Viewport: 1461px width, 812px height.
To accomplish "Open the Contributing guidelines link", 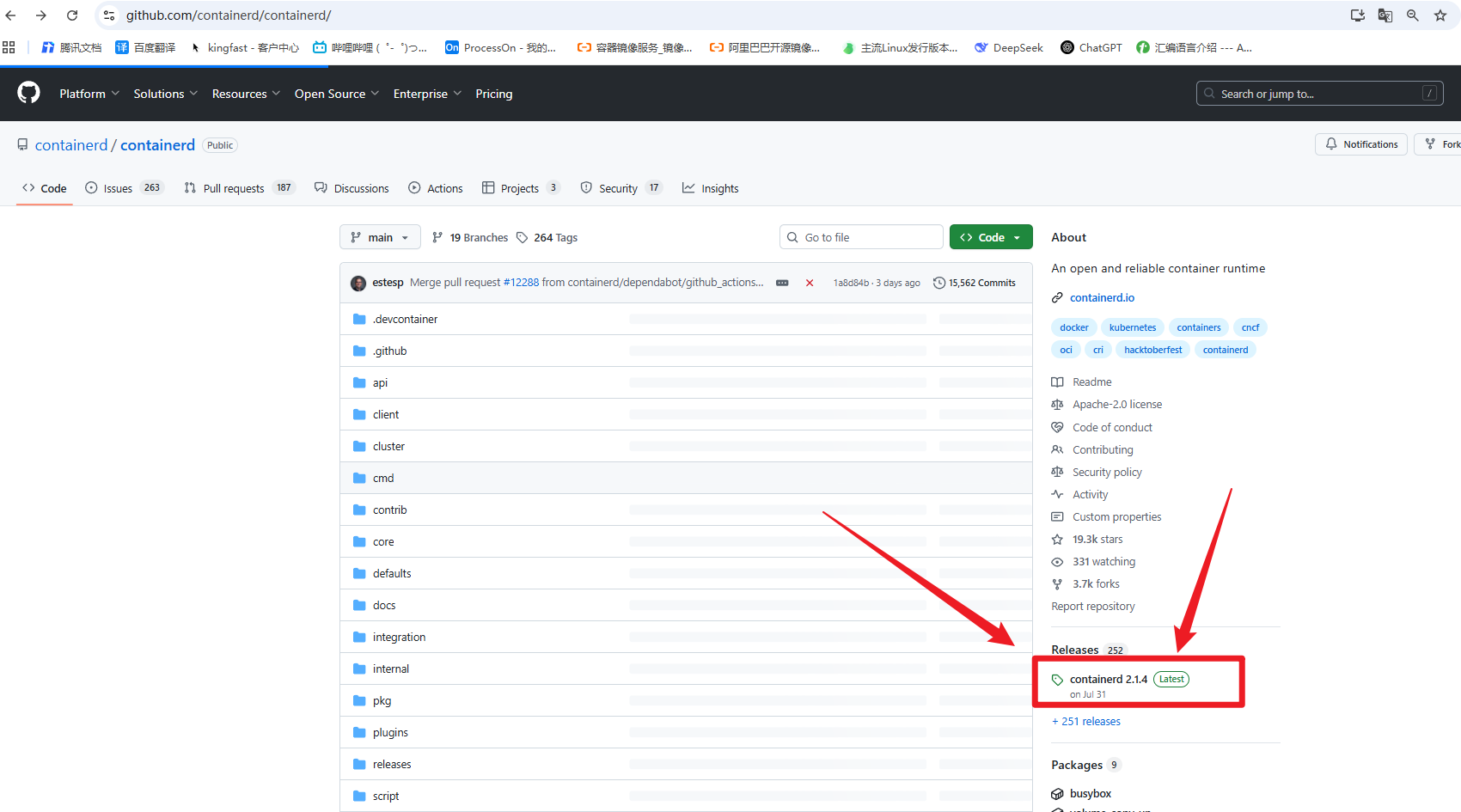I will tap(1103, 449).
